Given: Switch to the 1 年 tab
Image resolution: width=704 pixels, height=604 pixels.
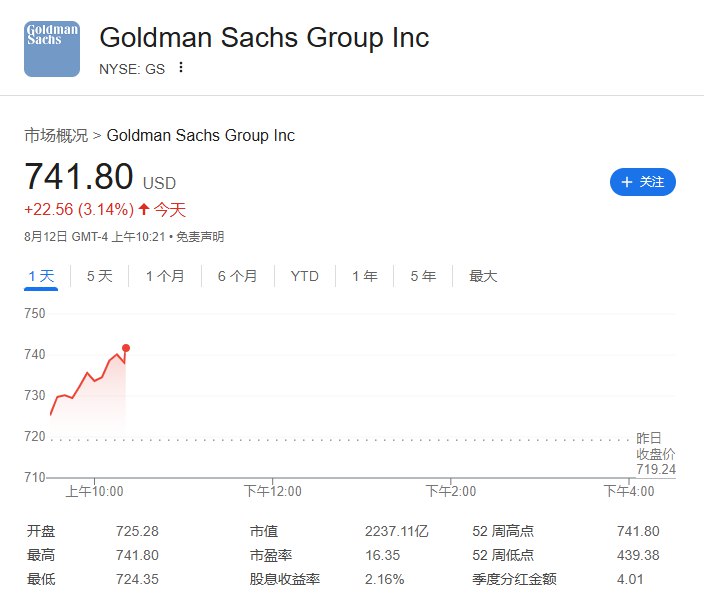Looking at the screenshot, I should pos(364,276).
